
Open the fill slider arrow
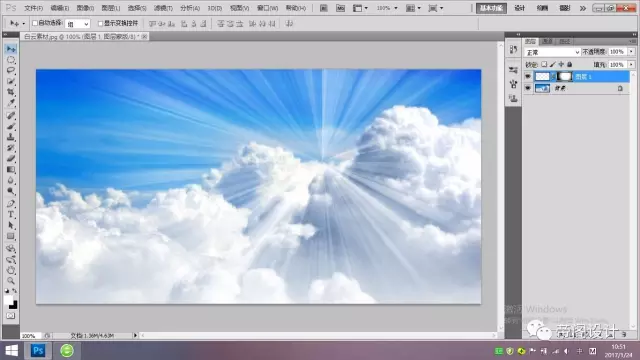(631, 64)
